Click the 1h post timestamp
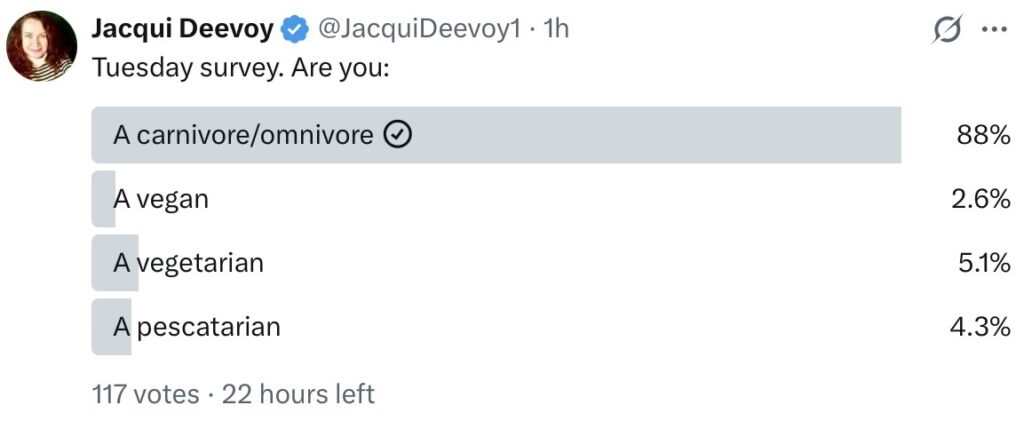Image resolution: width=1024 pixels, height=421 pixels. tap(556, 30)
